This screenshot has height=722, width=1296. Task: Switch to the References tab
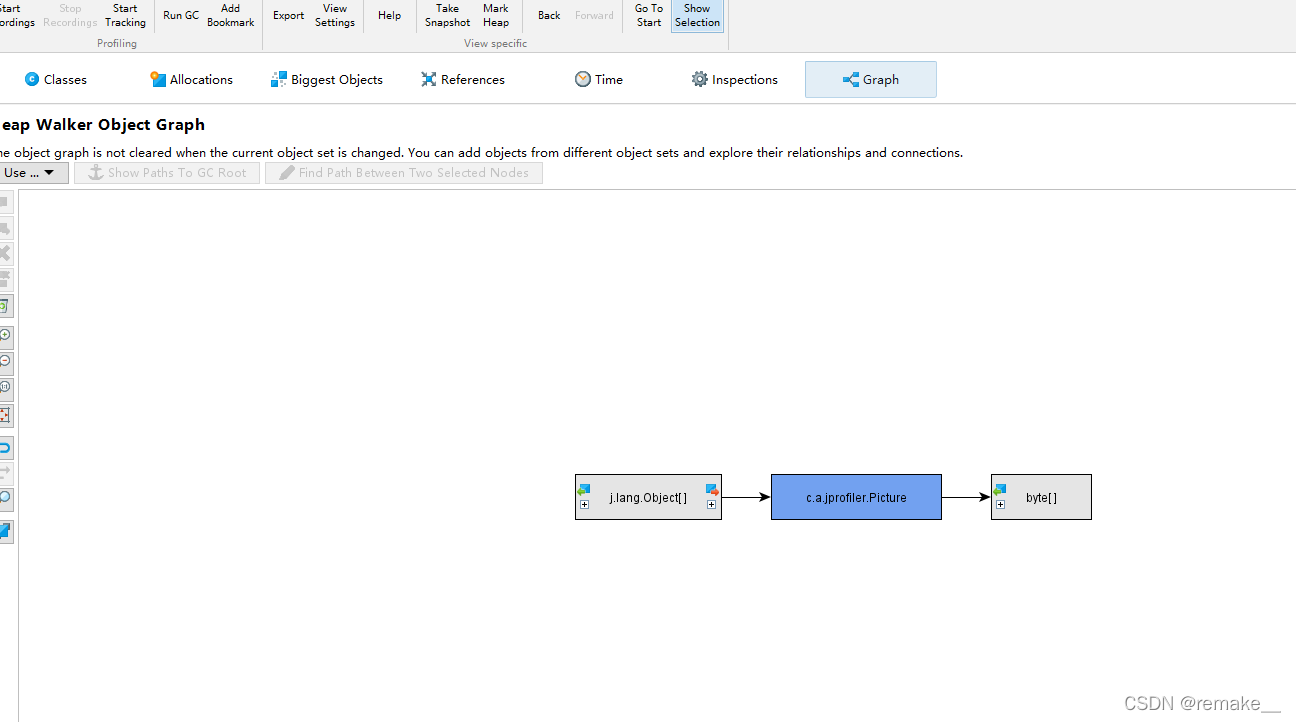(463, 79)
